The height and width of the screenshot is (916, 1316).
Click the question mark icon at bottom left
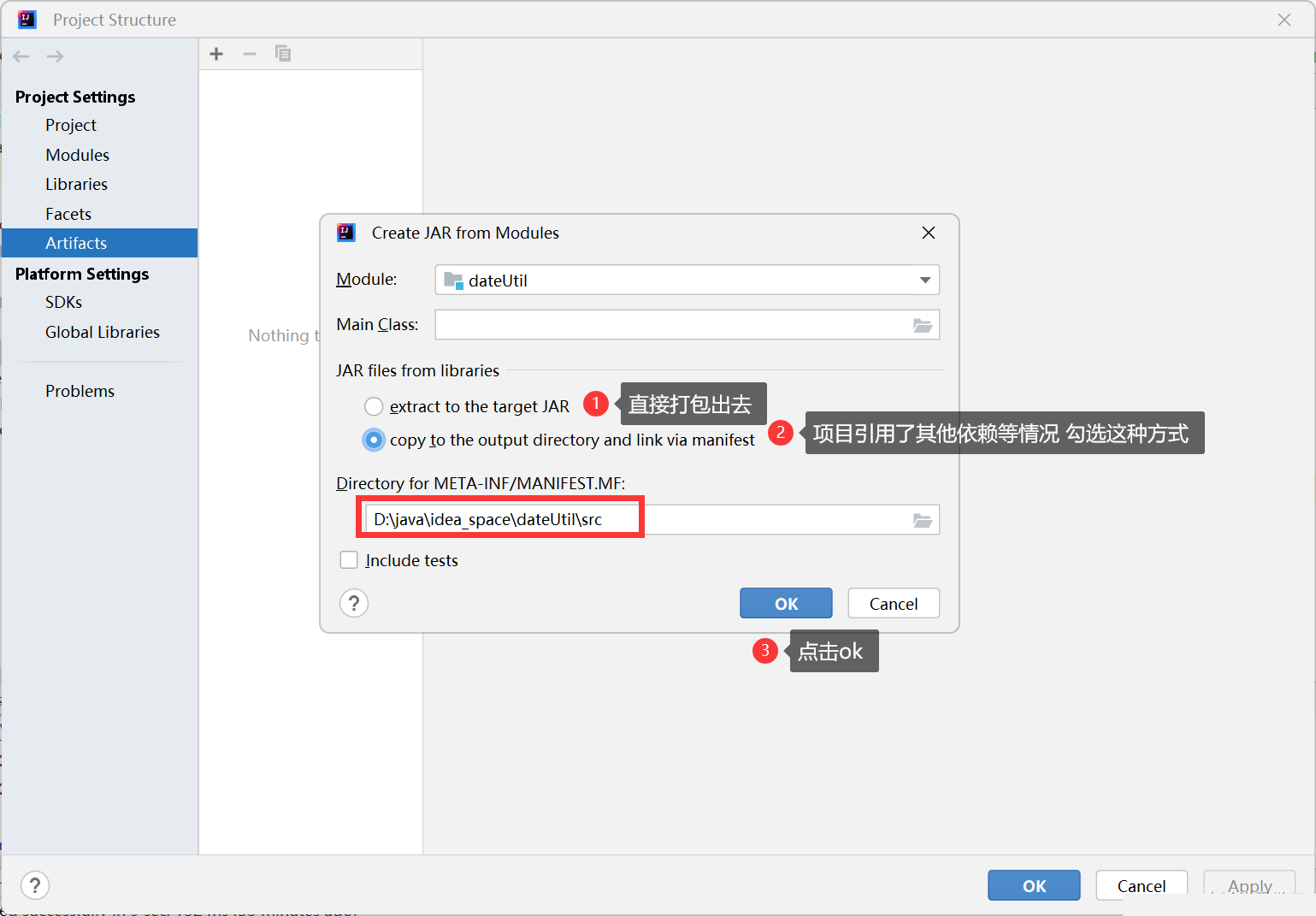pos(34,885)
